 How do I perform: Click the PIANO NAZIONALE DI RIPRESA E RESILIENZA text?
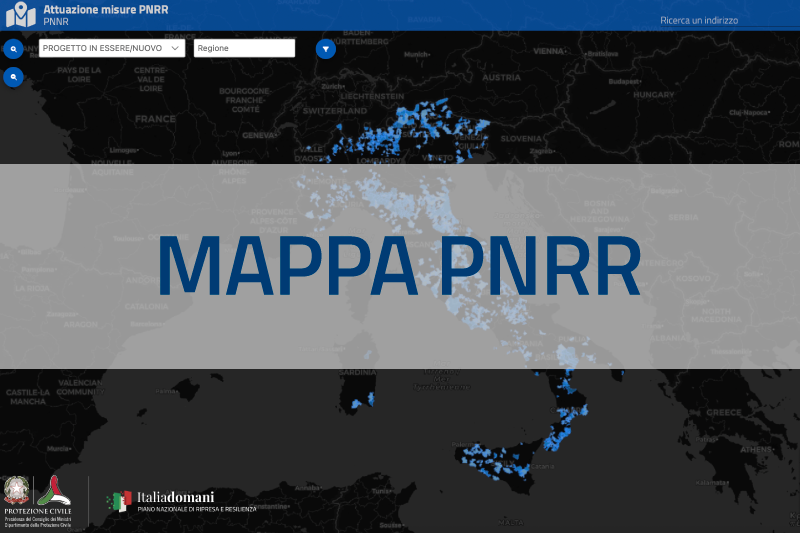[x=197, y=509]
